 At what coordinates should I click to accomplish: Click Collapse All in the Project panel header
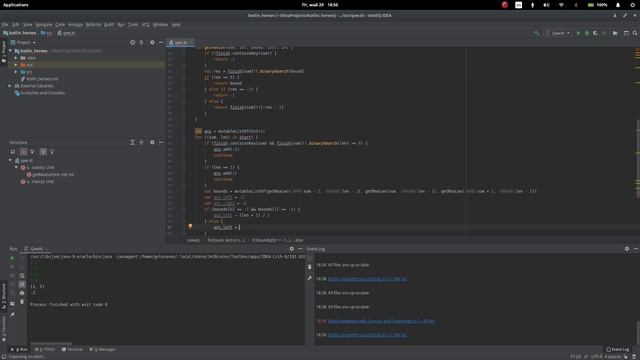tap(141, 42)
